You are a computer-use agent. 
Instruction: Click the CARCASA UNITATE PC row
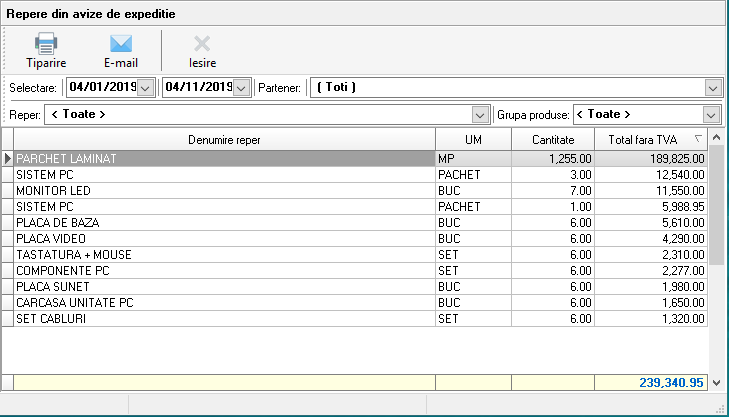click(x=224, y=302)
